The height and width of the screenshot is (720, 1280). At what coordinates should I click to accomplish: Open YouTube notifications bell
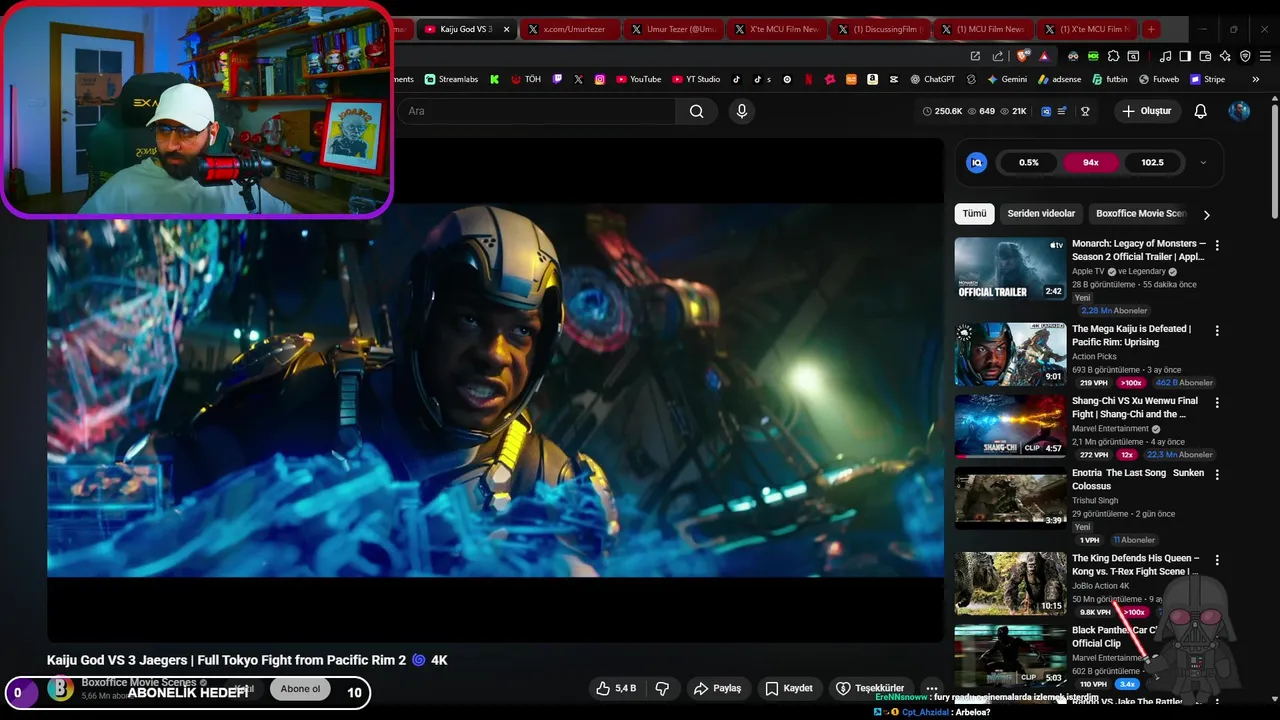(x=1200, y=111)
